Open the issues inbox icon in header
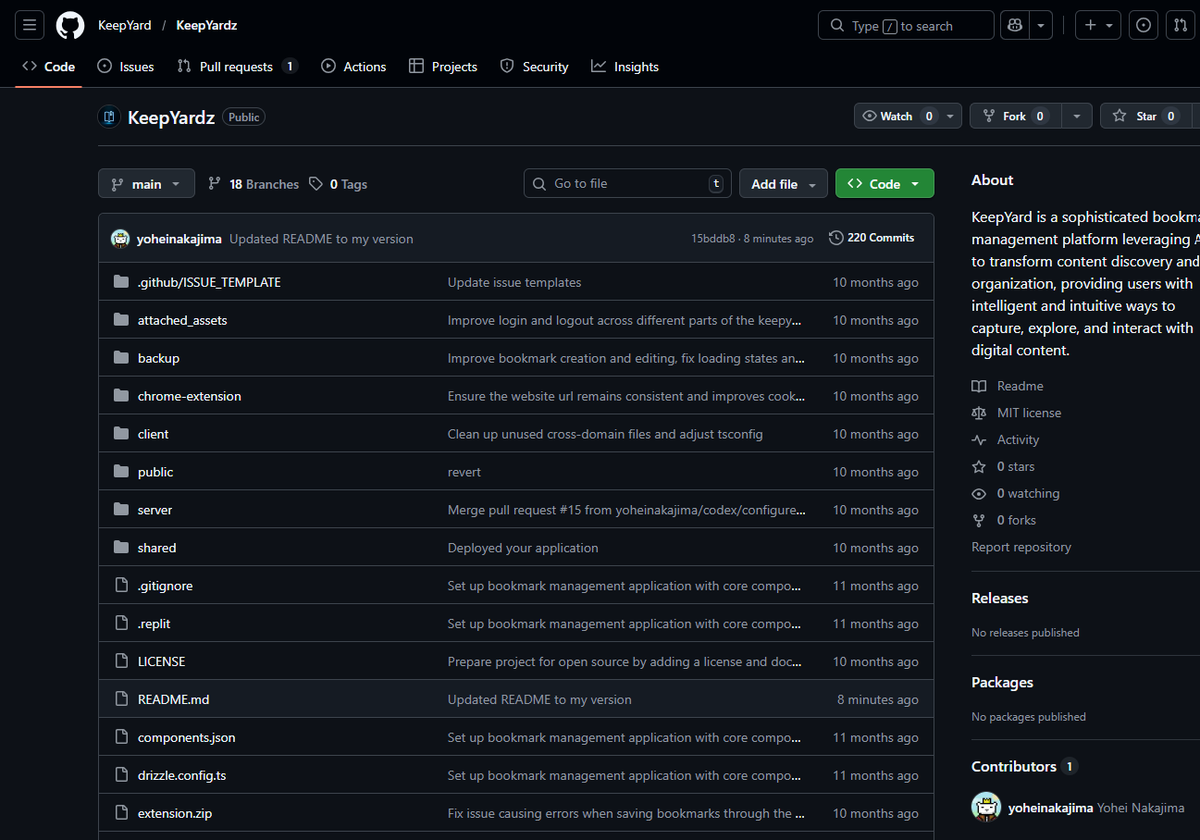Image resolution: width=1200 pixels, height=840 pixels. pos(1144,25)
